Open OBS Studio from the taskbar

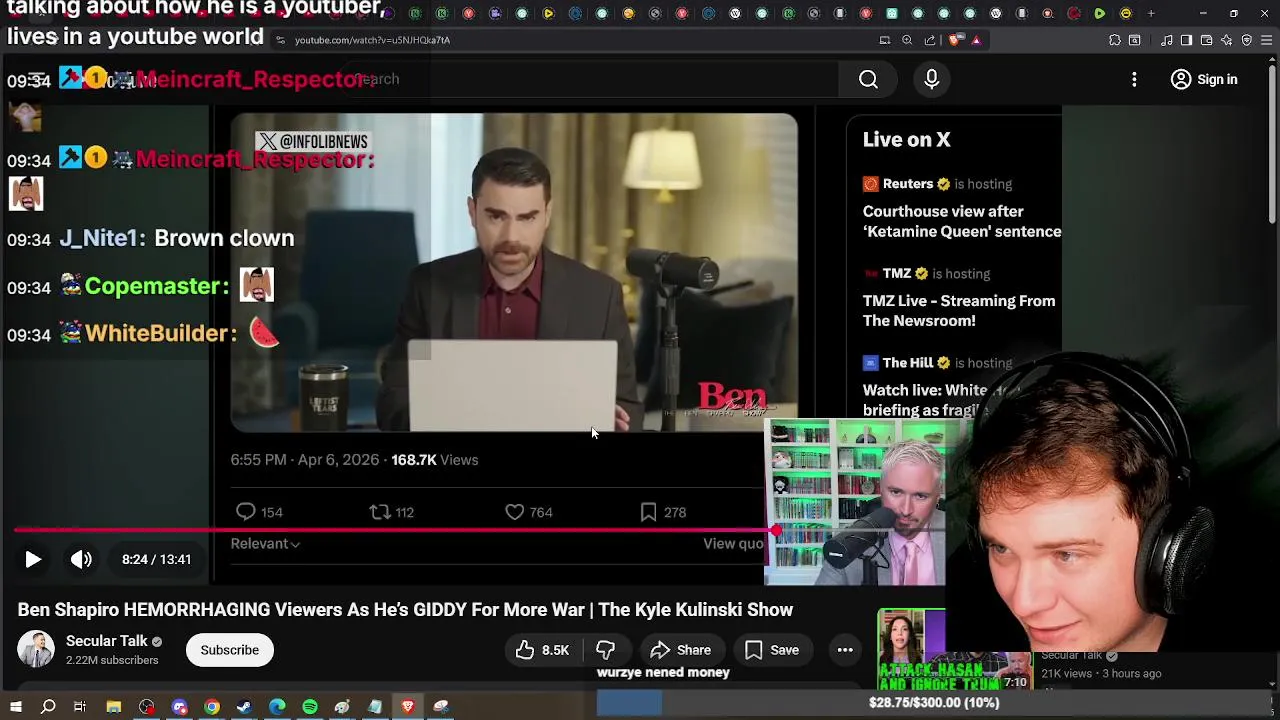pyautogui.click(x=147, y=707)
